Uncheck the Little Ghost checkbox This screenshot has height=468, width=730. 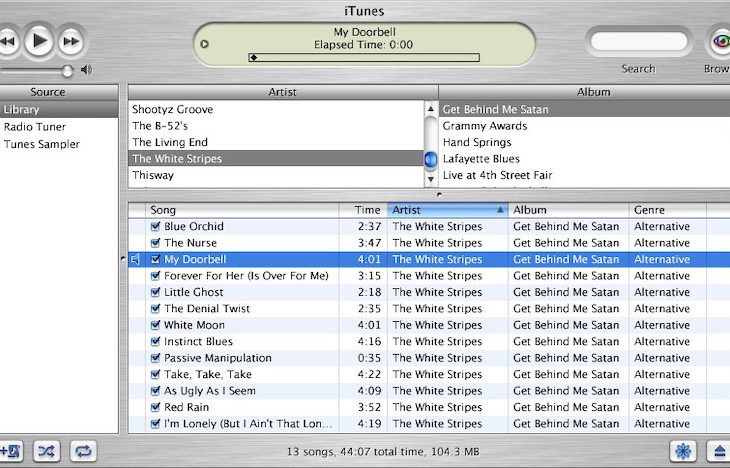pyautogui.click(x=155, y=292)
